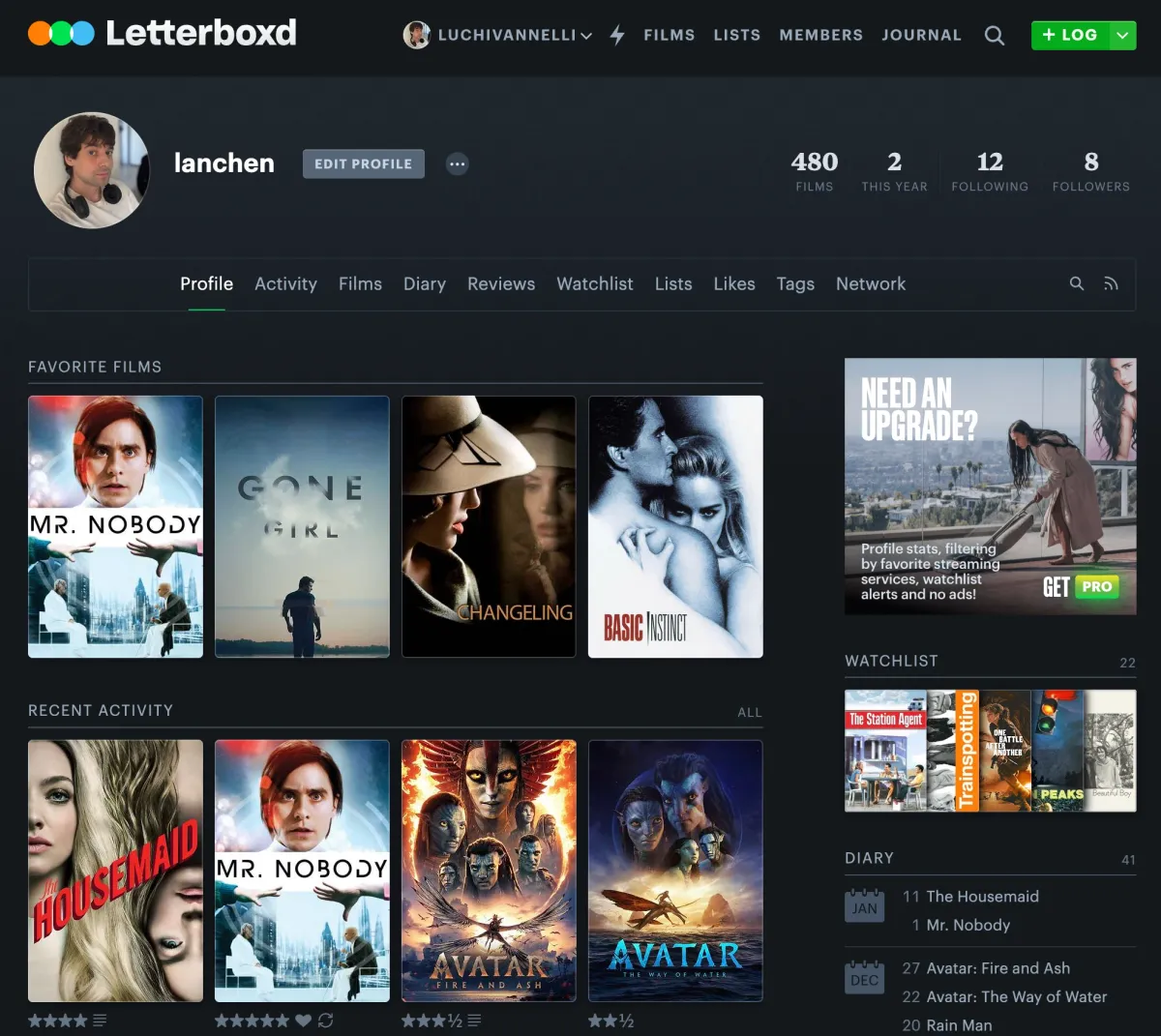Open the activity lightning bolt icon

point(617,36)
